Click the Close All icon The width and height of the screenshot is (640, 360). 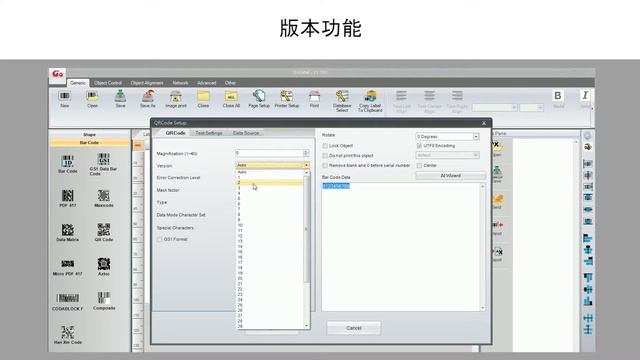(x=231, y=99)
